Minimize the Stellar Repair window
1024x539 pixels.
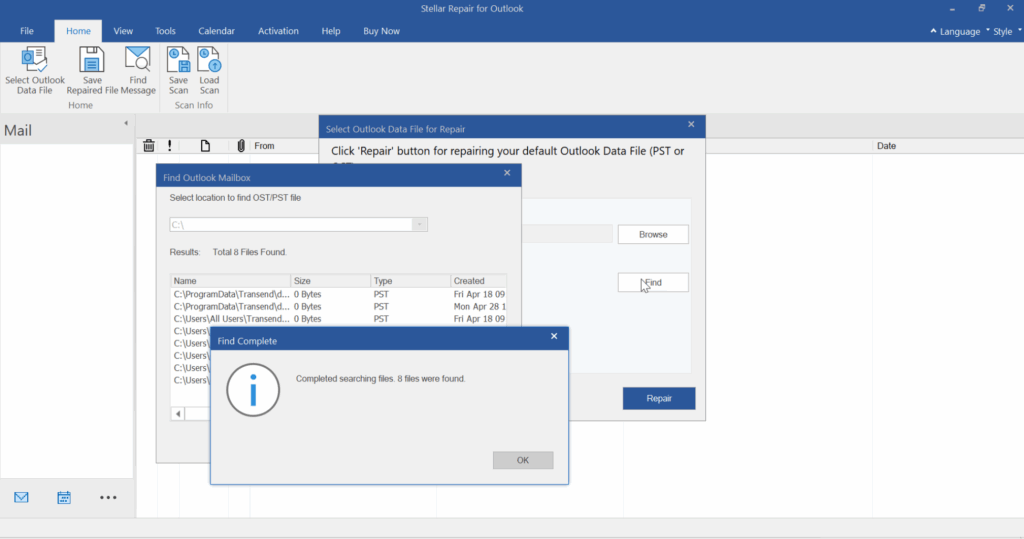coord(952,9)
